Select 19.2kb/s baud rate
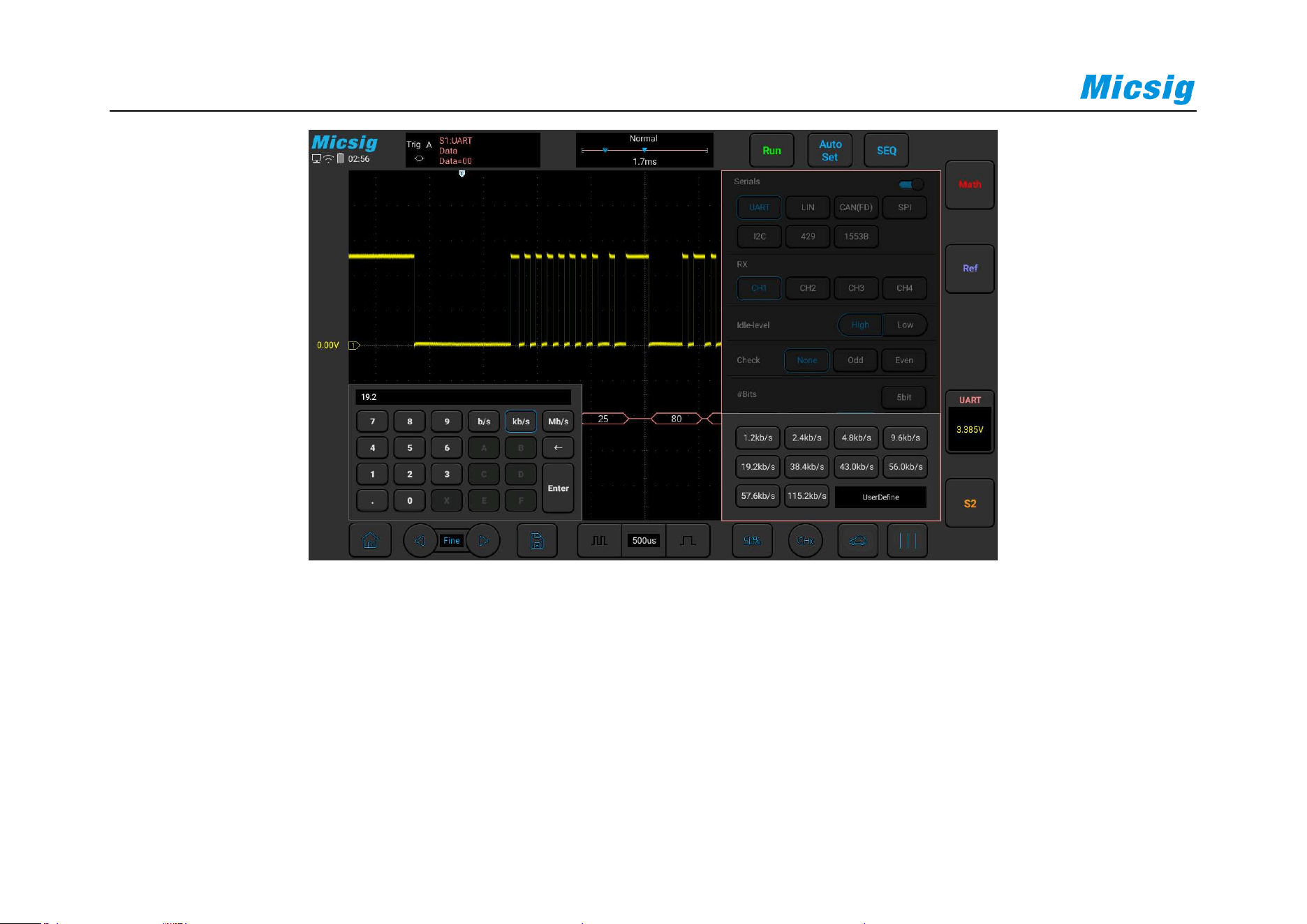 pos(758,467)
